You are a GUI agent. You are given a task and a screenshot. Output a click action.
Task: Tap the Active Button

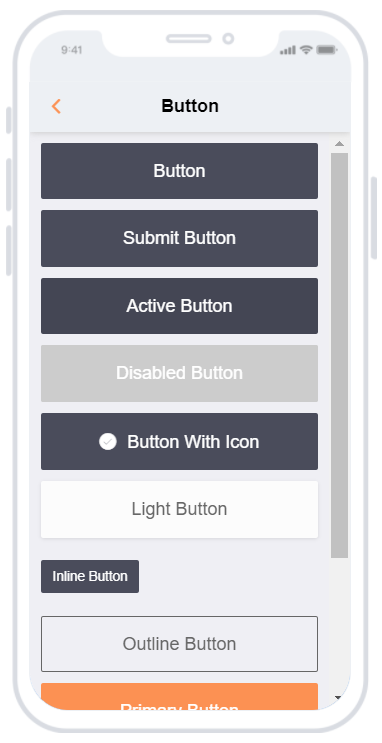[x=179, y=306]
